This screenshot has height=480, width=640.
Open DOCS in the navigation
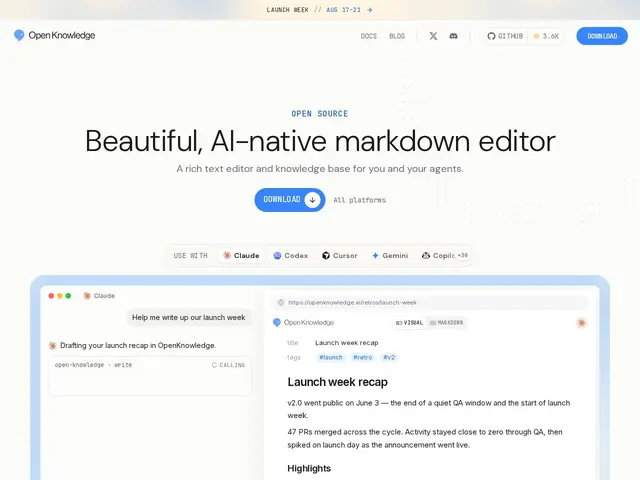(369, 36)
